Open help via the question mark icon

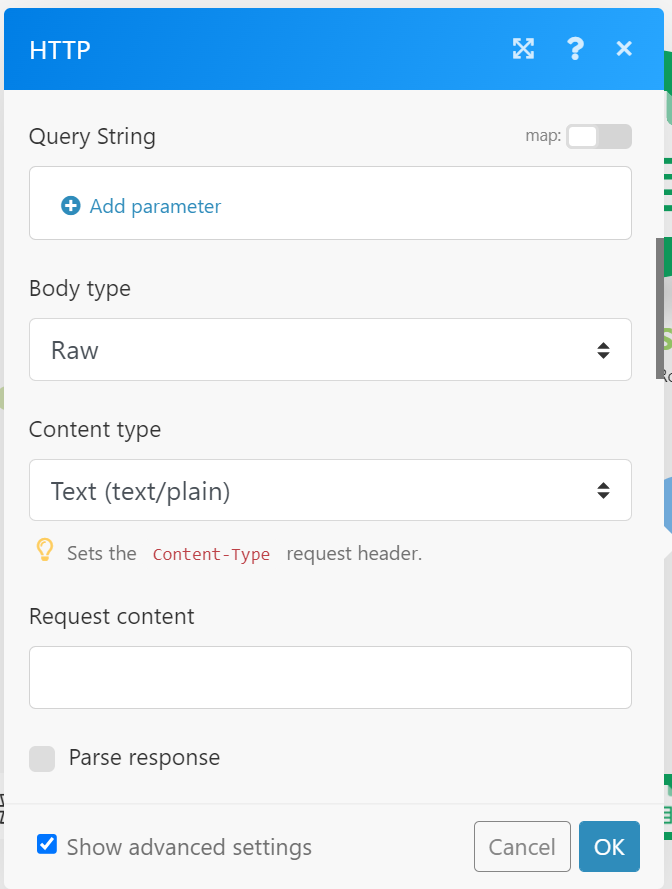pyautogui.click(x=575, y=49)
